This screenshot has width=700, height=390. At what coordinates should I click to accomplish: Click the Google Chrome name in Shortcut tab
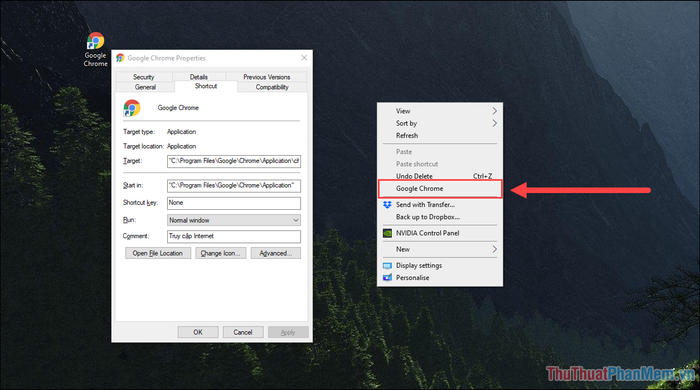click(178, 108)
